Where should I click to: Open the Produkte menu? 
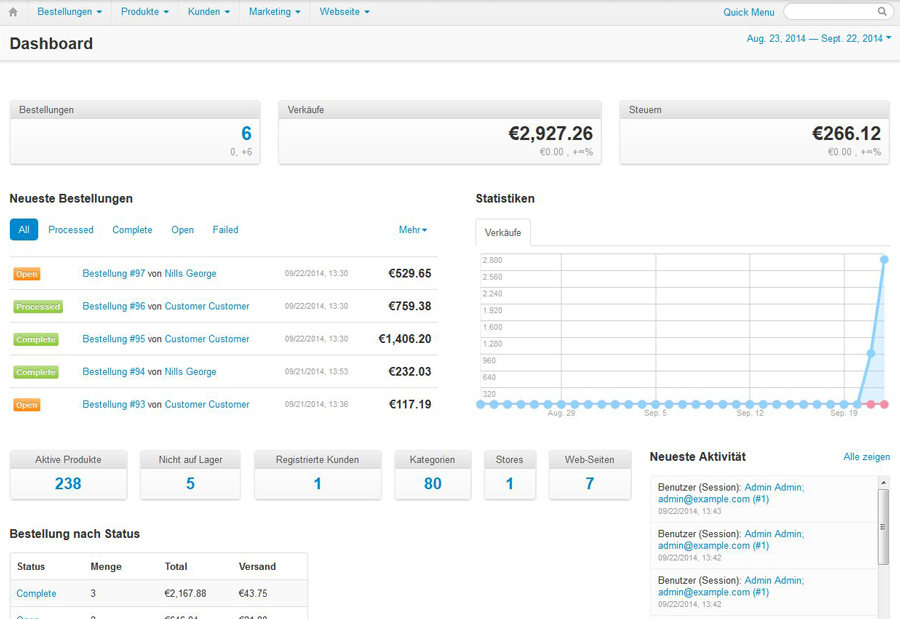point(145,11)
